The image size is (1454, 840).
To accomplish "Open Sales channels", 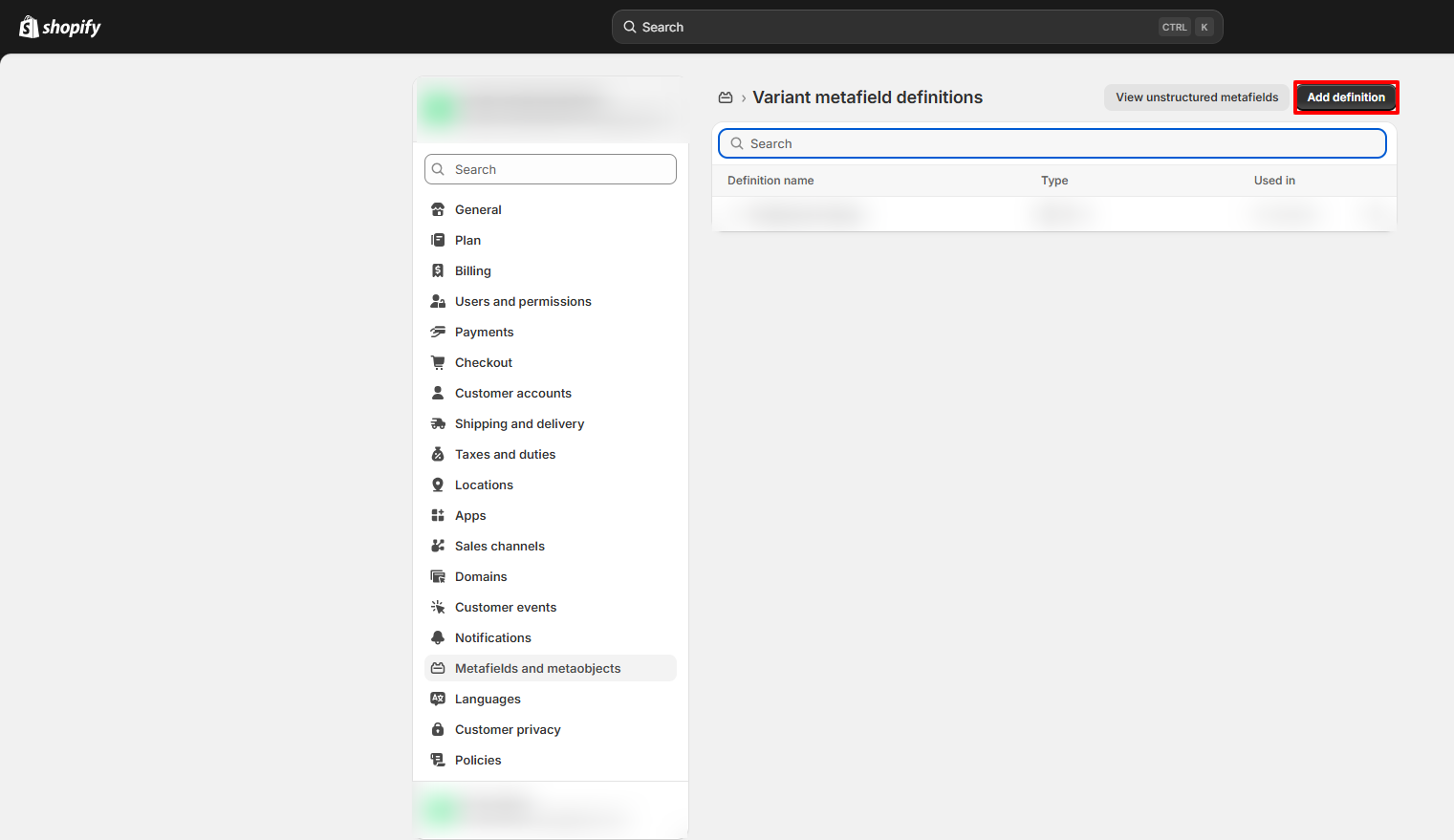I will [x=551, y=546].
